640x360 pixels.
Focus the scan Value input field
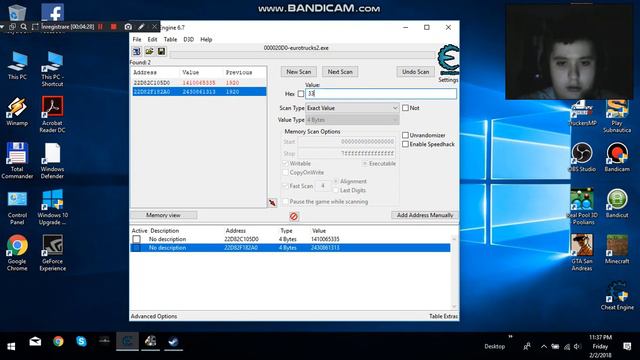381,94
